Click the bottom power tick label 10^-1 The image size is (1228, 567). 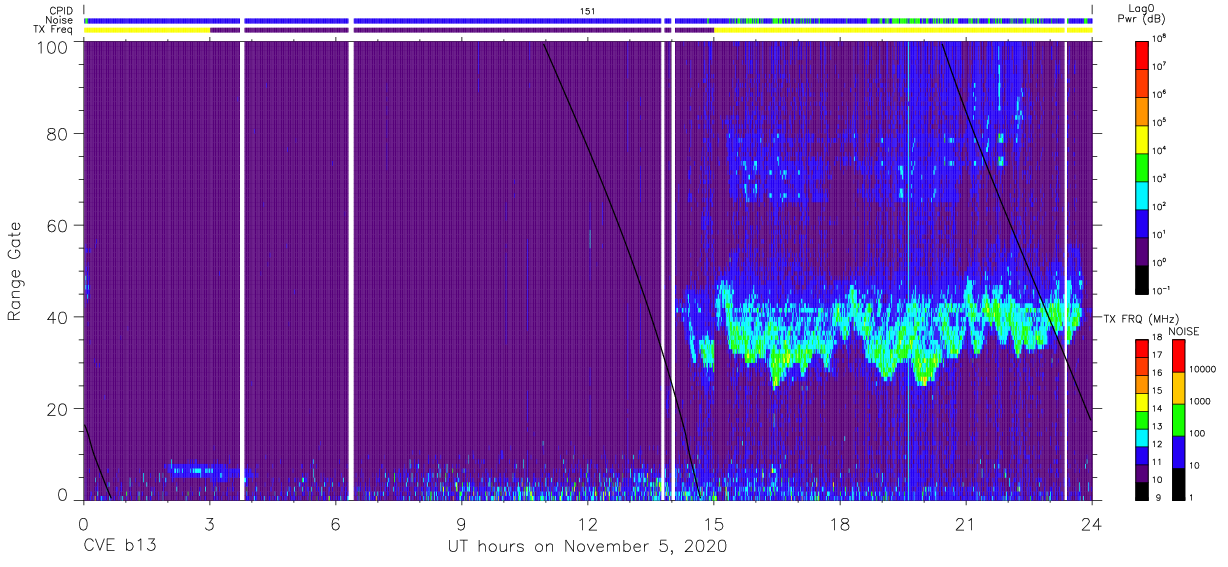[1162, 291]
